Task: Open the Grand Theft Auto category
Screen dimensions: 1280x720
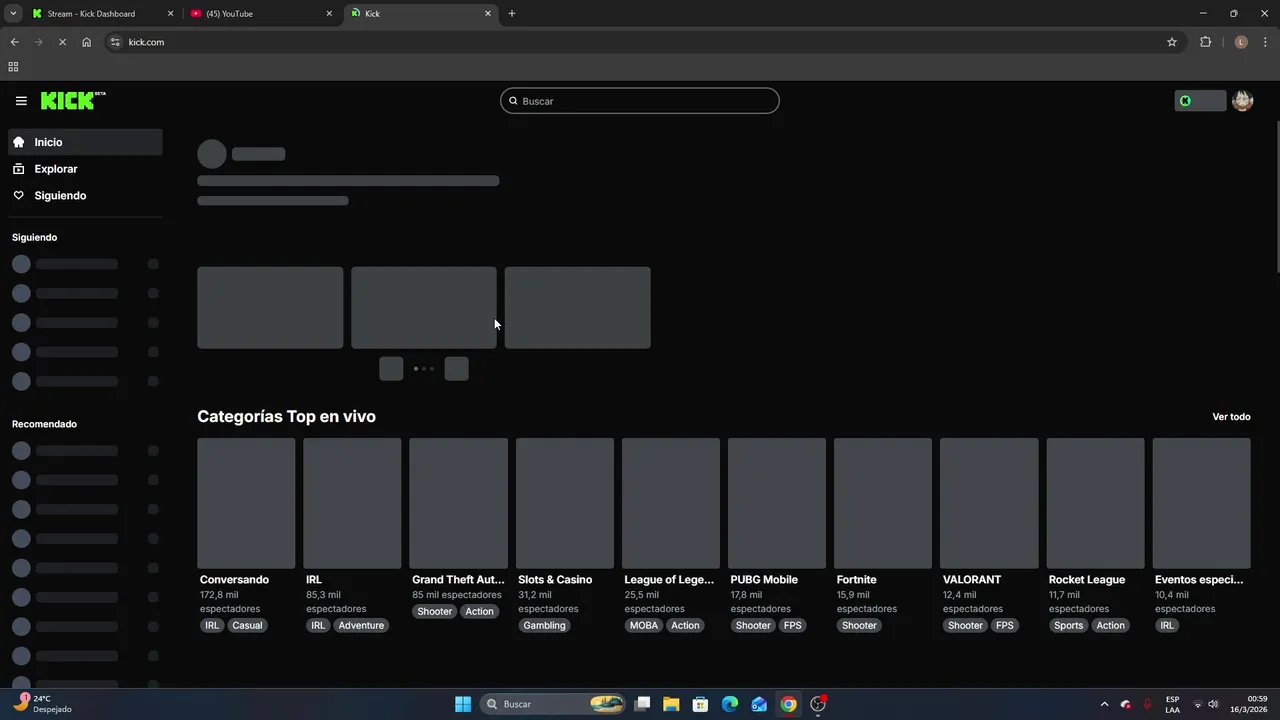Action: (x=458, y=580)
